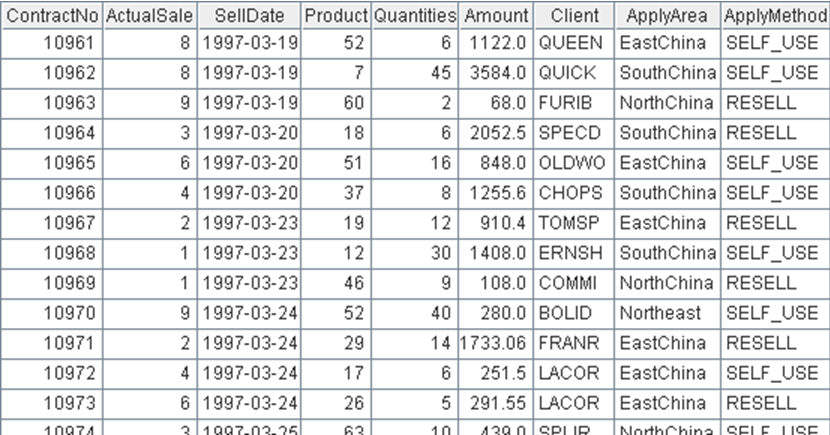This screenshot has height=435, width=830.
Task: Select the Product column header
Action: tap(336, 17)
